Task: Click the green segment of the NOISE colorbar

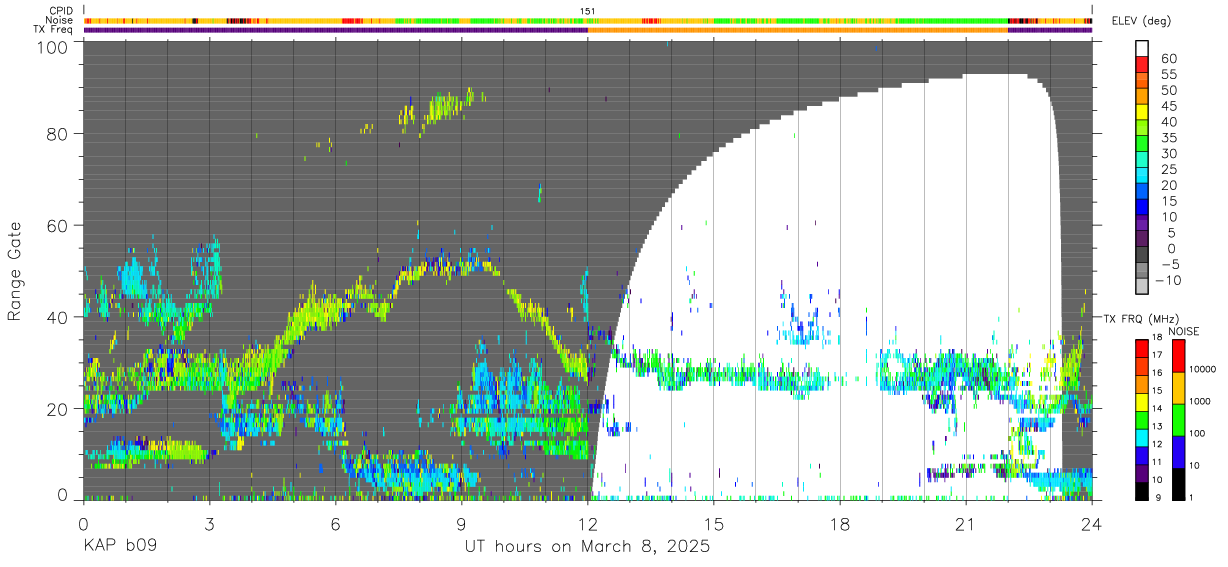Action: point(1178,420)
